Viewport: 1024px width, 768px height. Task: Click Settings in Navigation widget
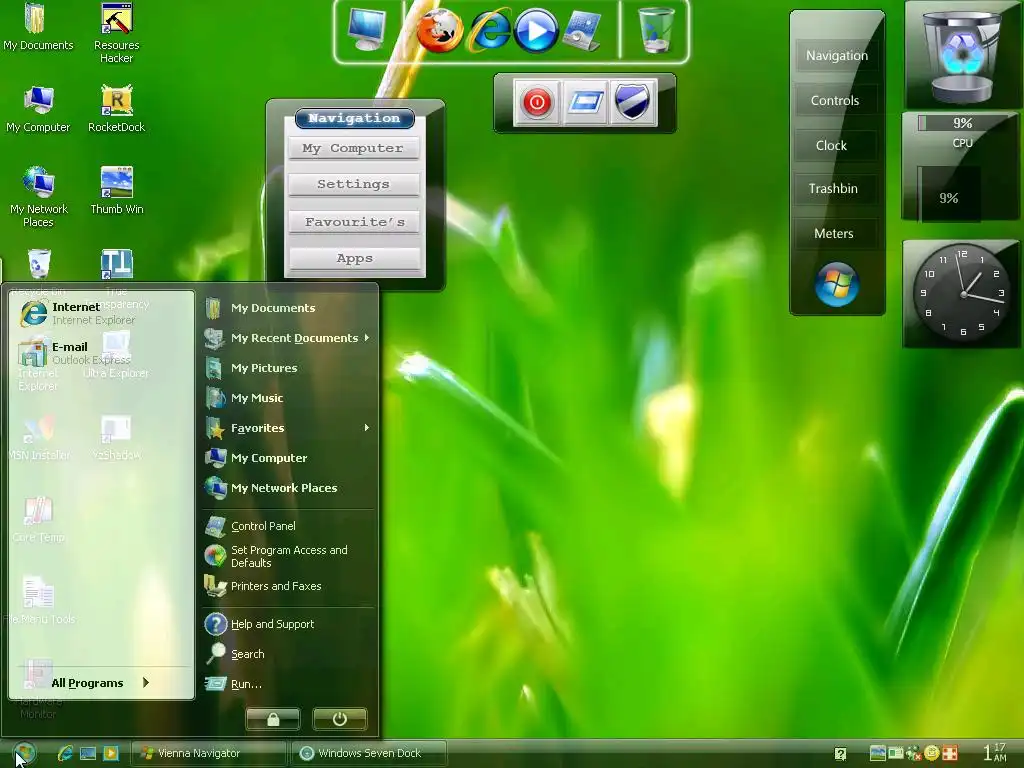point(353,184)
